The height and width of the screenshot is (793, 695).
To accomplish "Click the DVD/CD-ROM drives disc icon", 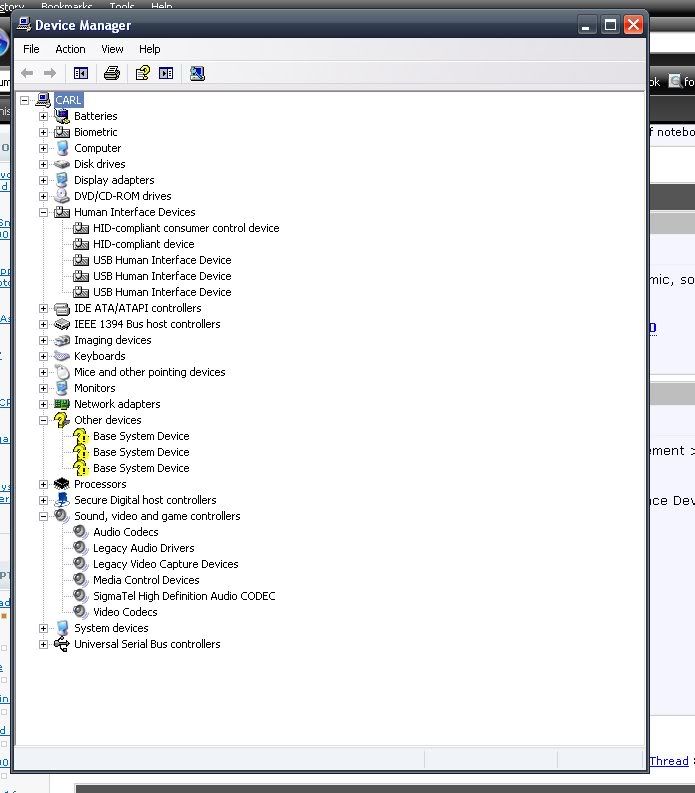I will 62,196.
